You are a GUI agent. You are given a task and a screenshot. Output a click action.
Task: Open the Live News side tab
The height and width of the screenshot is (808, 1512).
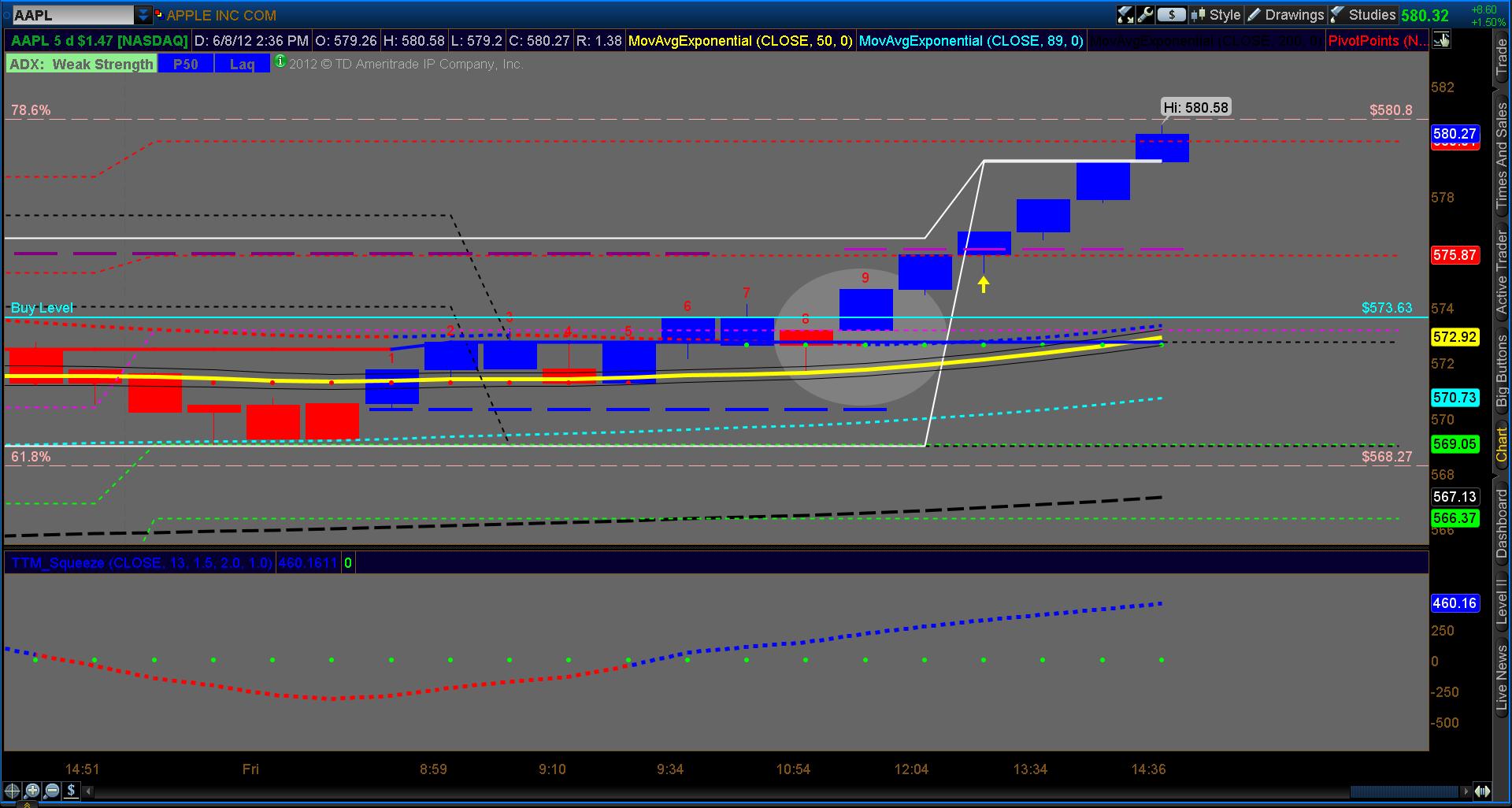1502,679
